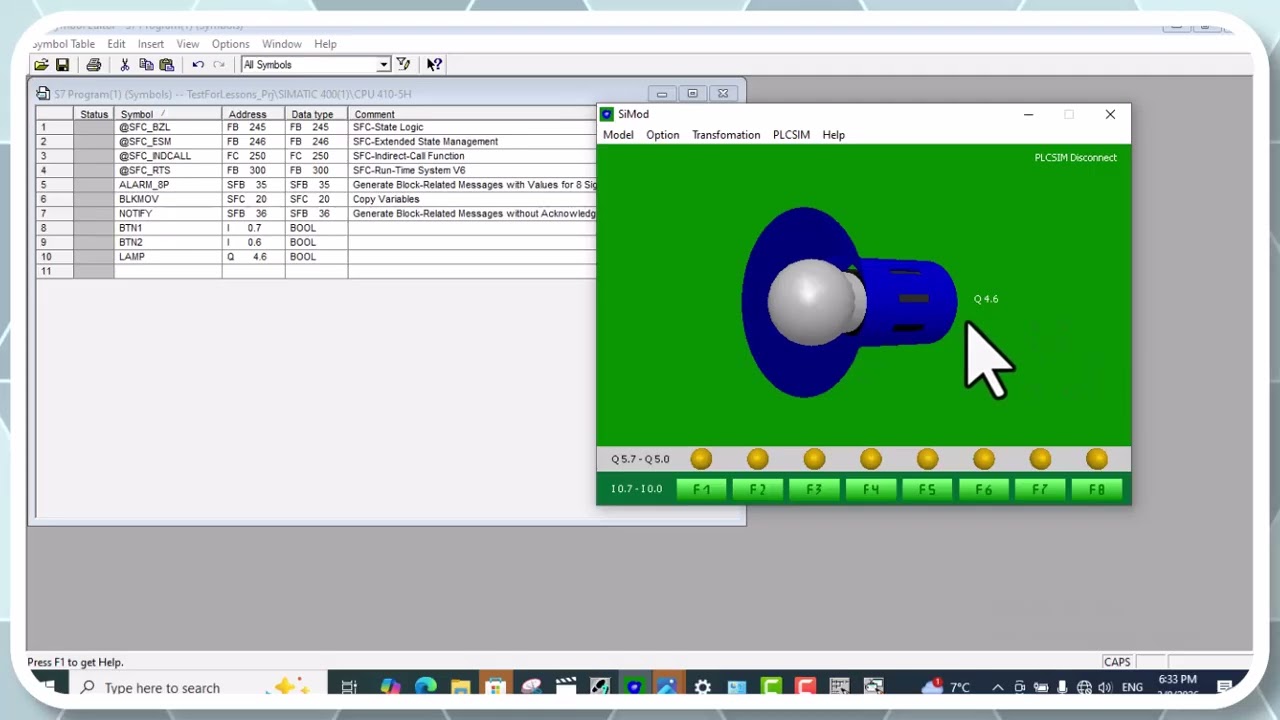Select the LAMP symbol cell
Viewport: 1280px width, 720px height.
tap(168, 257)
